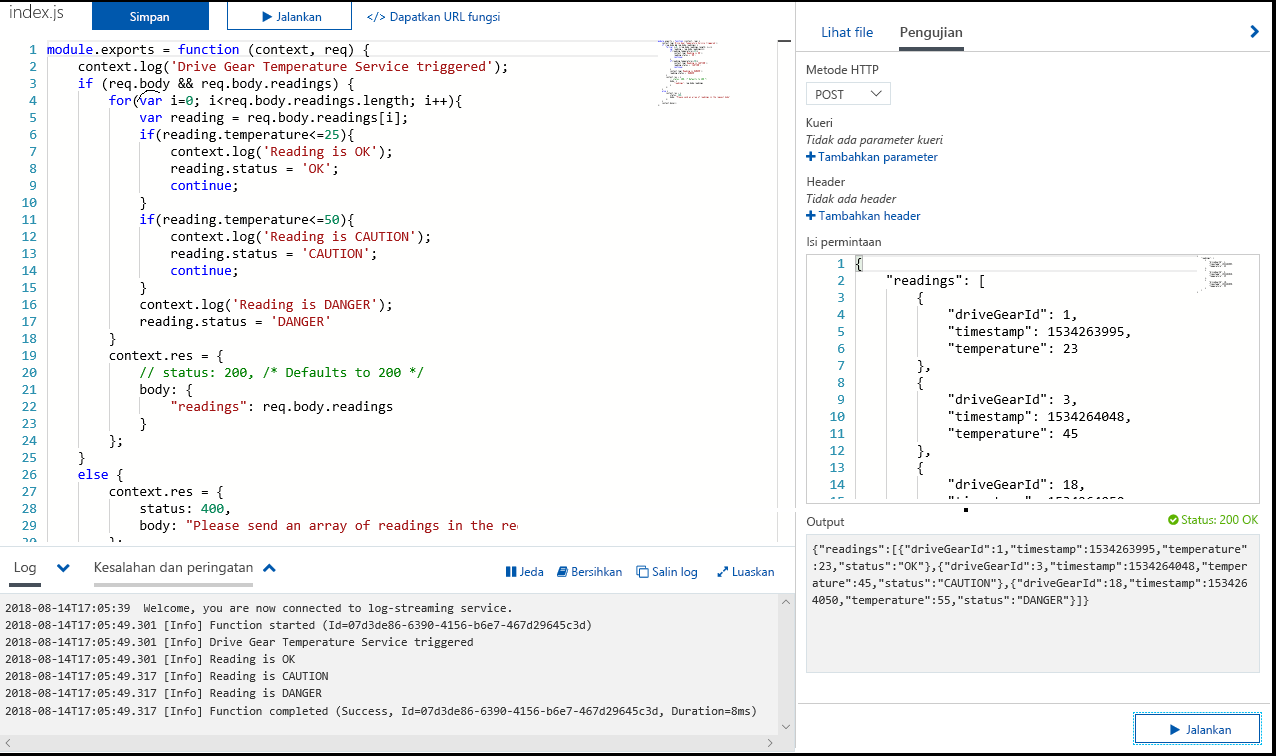
Task: Click the 'Tidak ada header' text
Action: click(x=851, y=199)
